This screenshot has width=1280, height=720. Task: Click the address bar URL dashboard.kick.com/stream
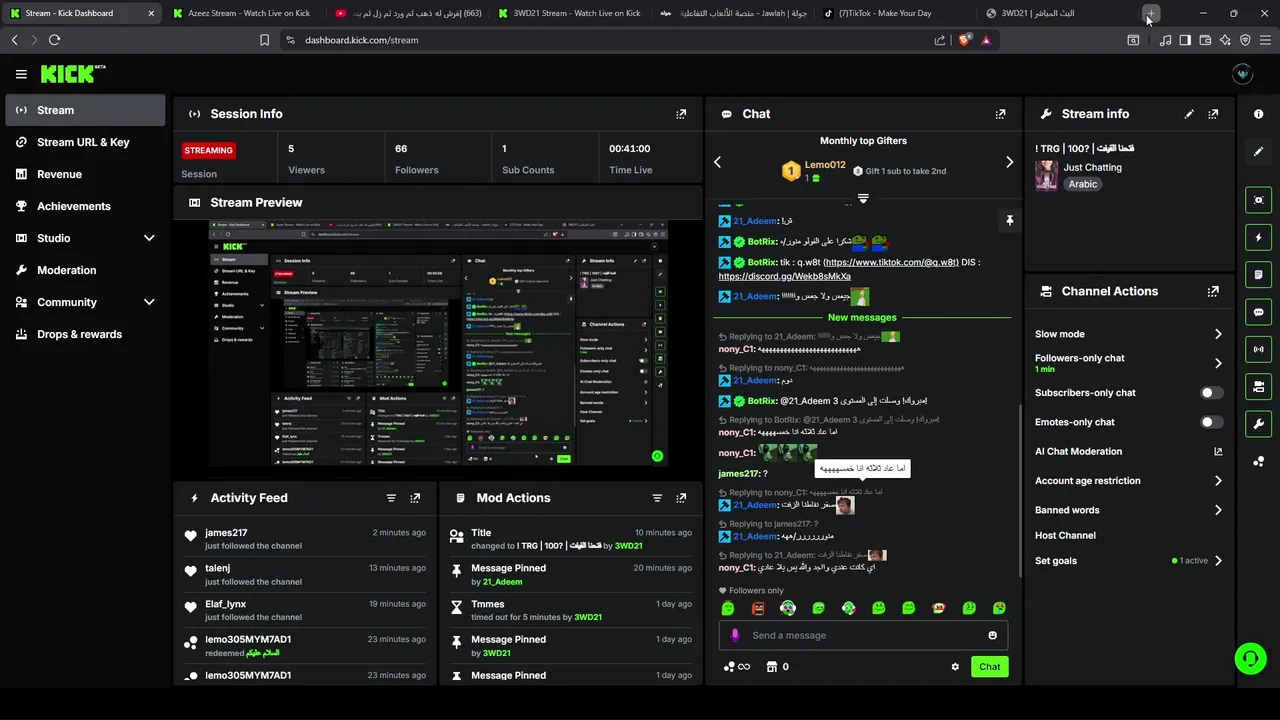click(362, 40)
